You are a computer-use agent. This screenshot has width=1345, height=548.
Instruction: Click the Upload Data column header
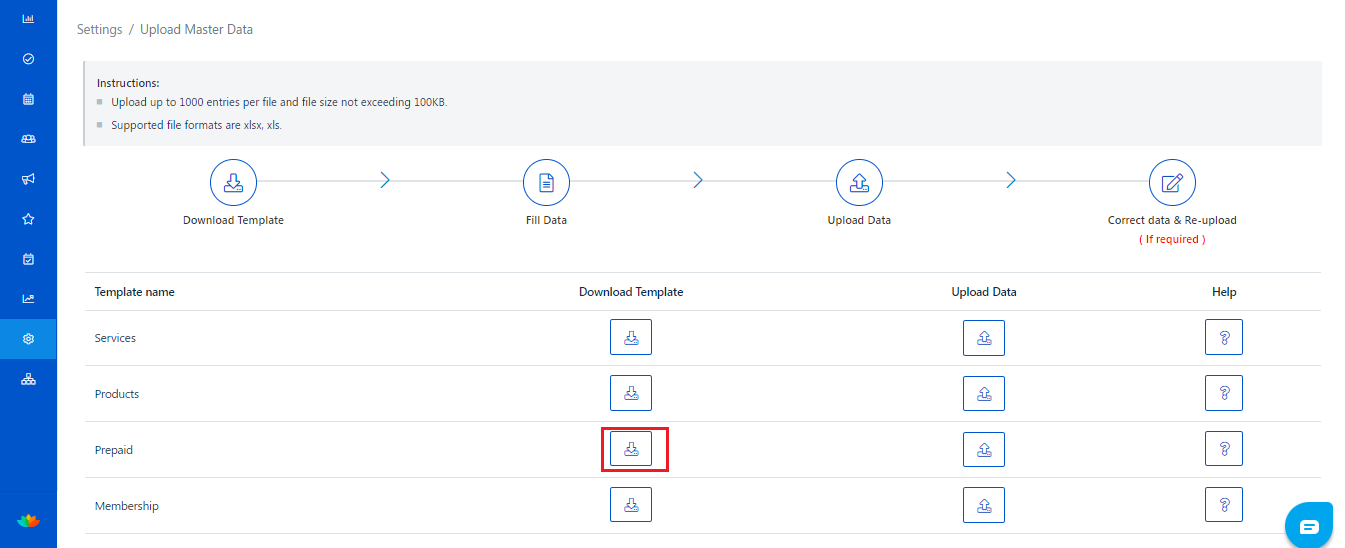(x=984, y=292)
